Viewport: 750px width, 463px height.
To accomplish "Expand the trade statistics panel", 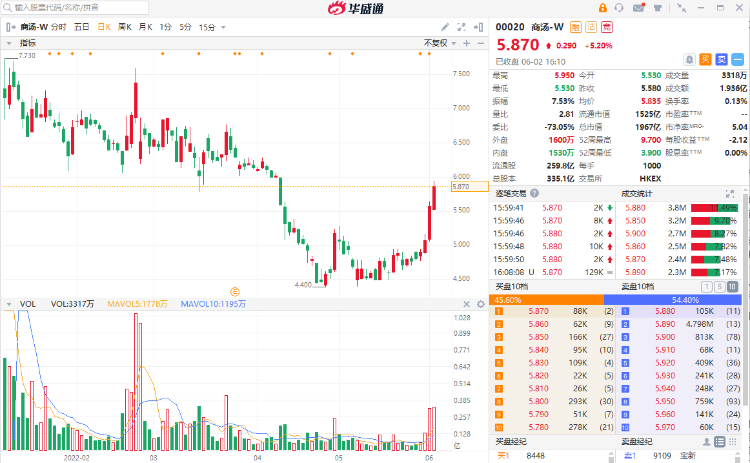I will 730,194.
